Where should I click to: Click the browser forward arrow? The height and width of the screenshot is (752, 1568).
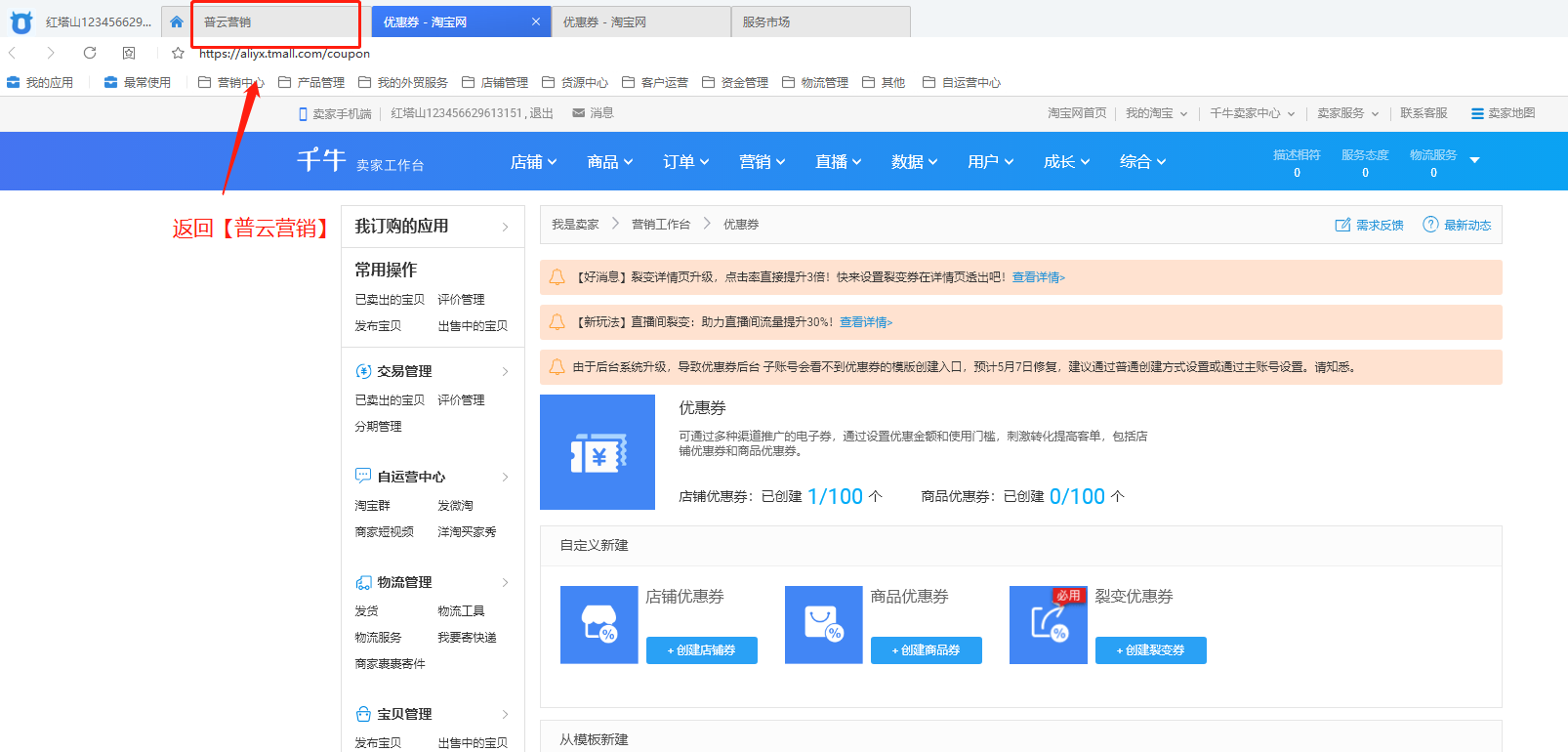tap(51, 53)
